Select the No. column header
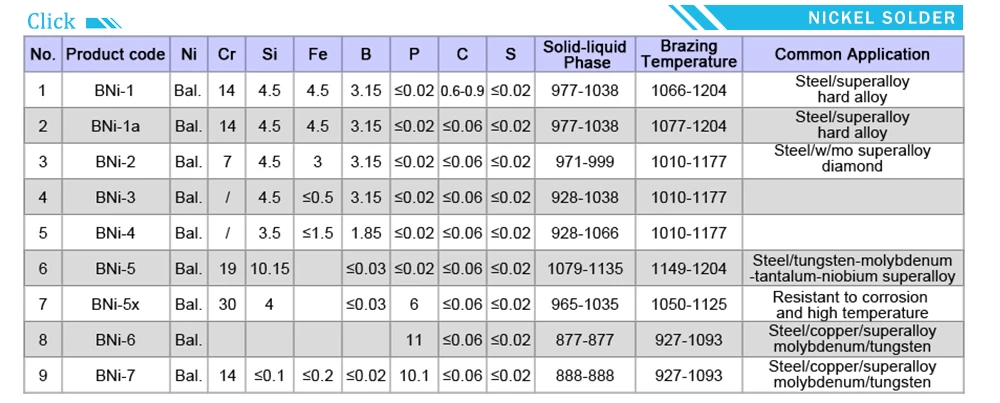The image size is (1000, 403). click(43, 54)
